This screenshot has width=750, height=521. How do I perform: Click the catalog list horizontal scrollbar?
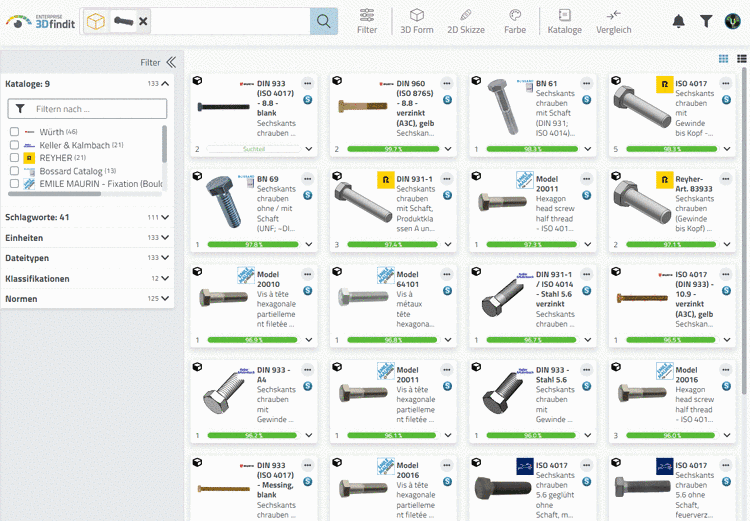tap(55, 194)
